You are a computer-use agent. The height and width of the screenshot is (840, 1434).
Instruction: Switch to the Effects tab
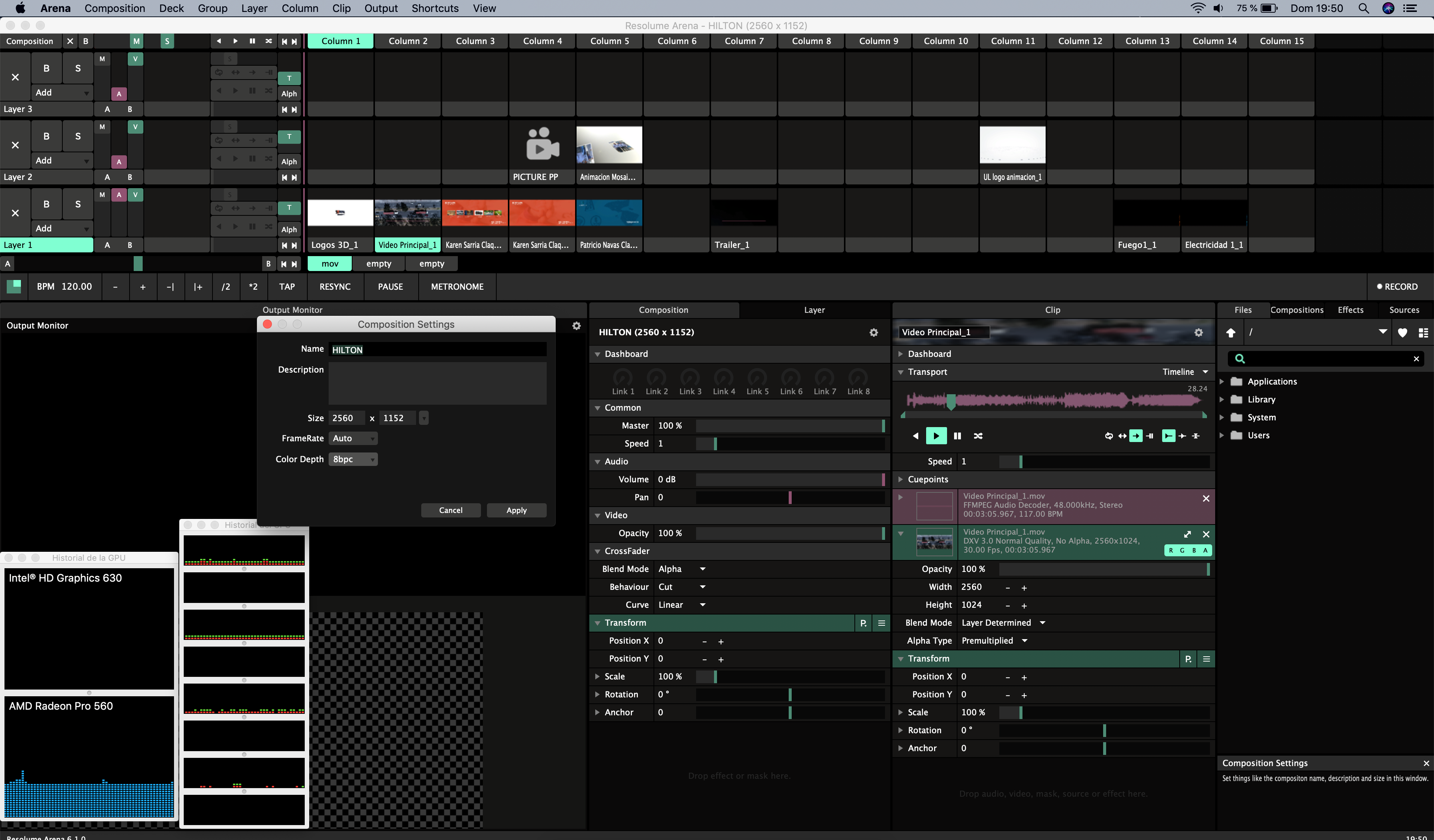click(1350, 310)
